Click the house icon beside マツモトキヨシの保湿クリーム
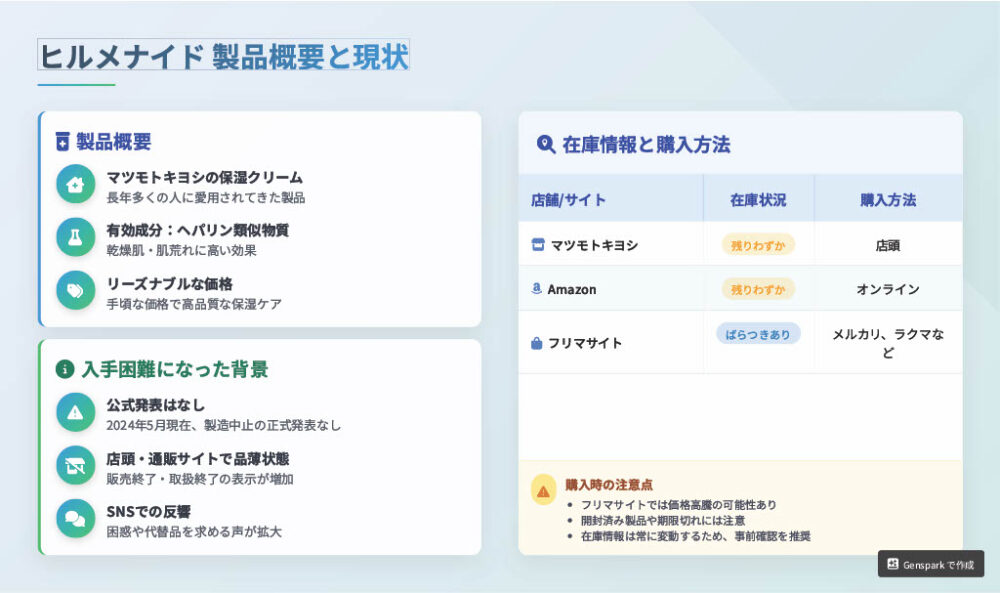 pos(75,184)
